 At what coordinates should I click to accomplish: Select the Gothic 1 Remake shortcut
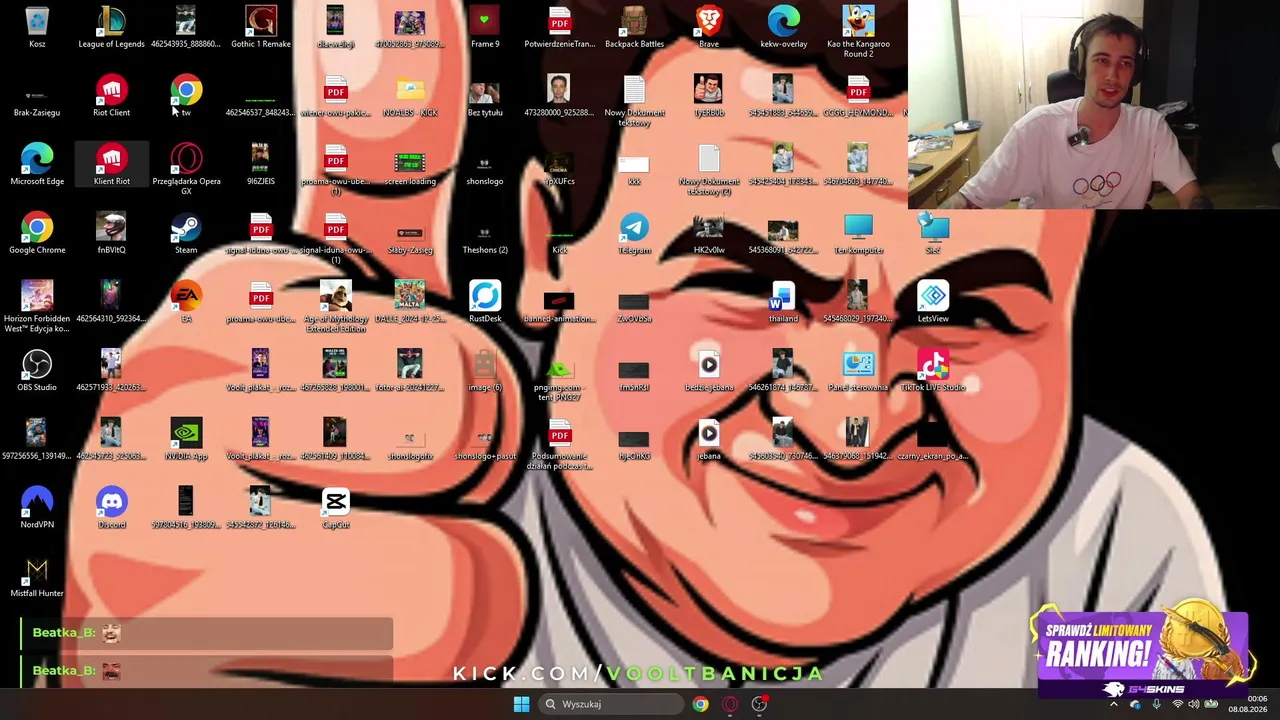tap(260, 27)
